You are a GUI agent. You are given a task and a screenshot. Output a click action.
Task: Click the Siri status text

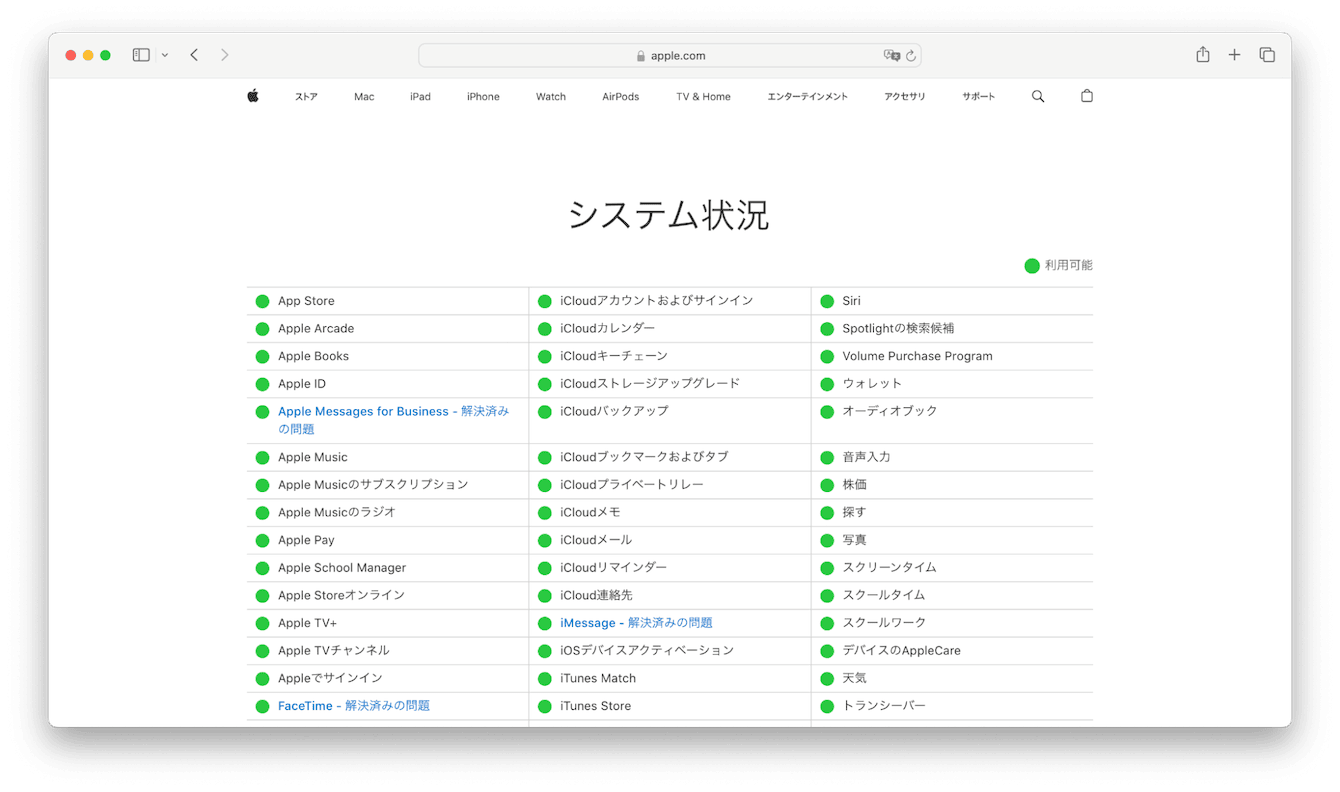(851, 301)
